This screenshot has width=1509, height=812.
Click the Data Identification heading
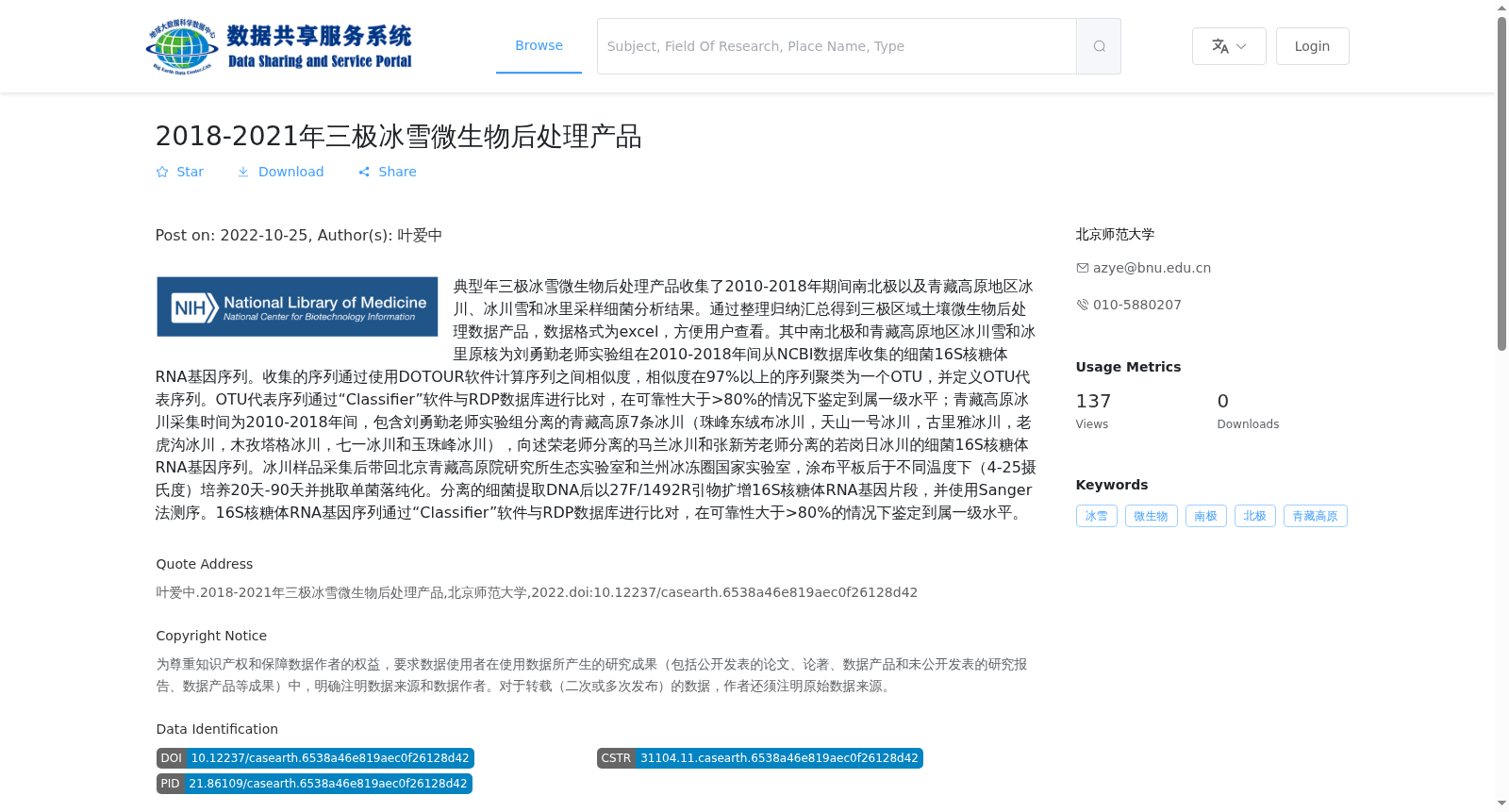(x=217, y=729)
